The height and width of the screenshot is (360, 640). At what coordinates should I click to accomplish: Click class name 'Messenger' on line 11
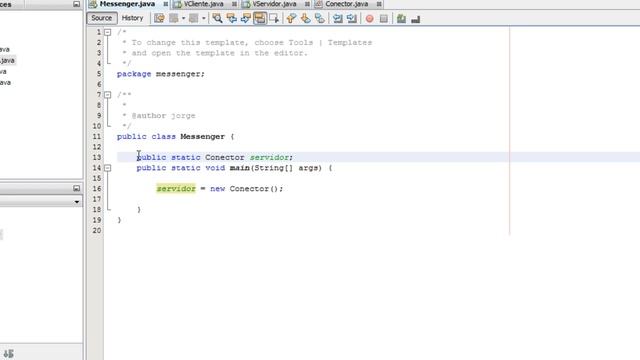(x=202, y=137)
